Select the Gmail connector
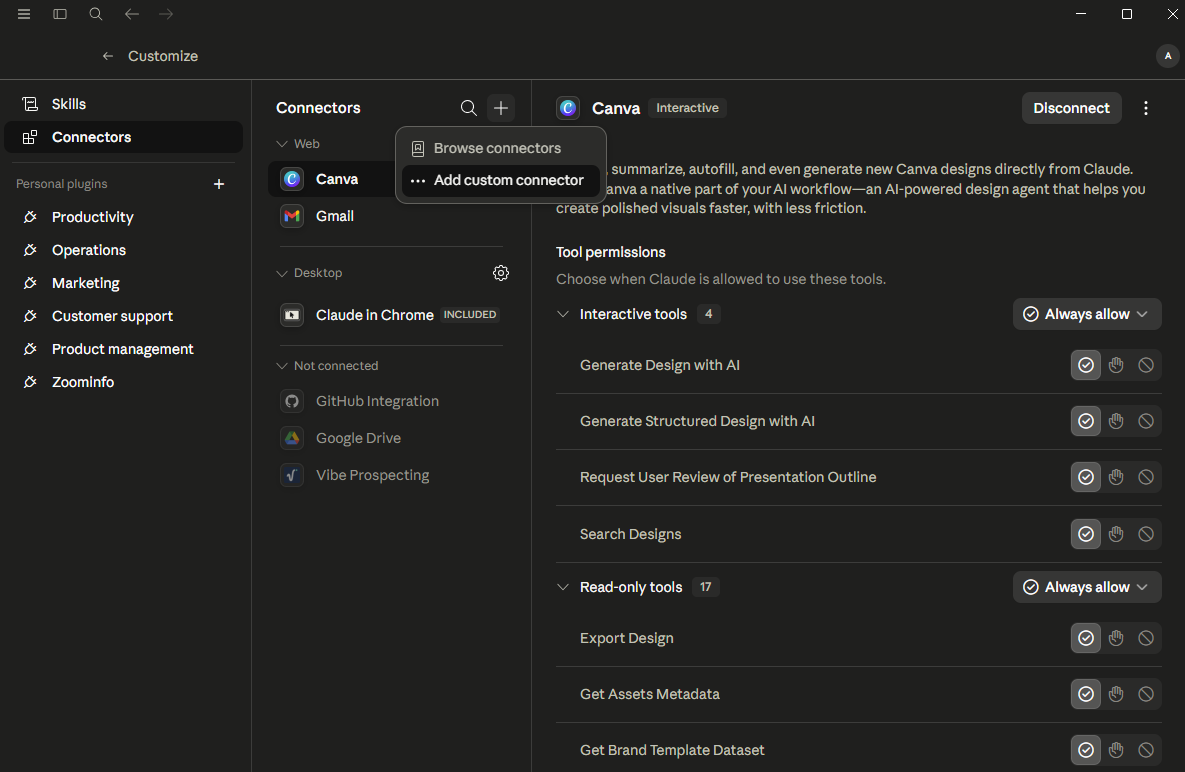 click(392, 216)
